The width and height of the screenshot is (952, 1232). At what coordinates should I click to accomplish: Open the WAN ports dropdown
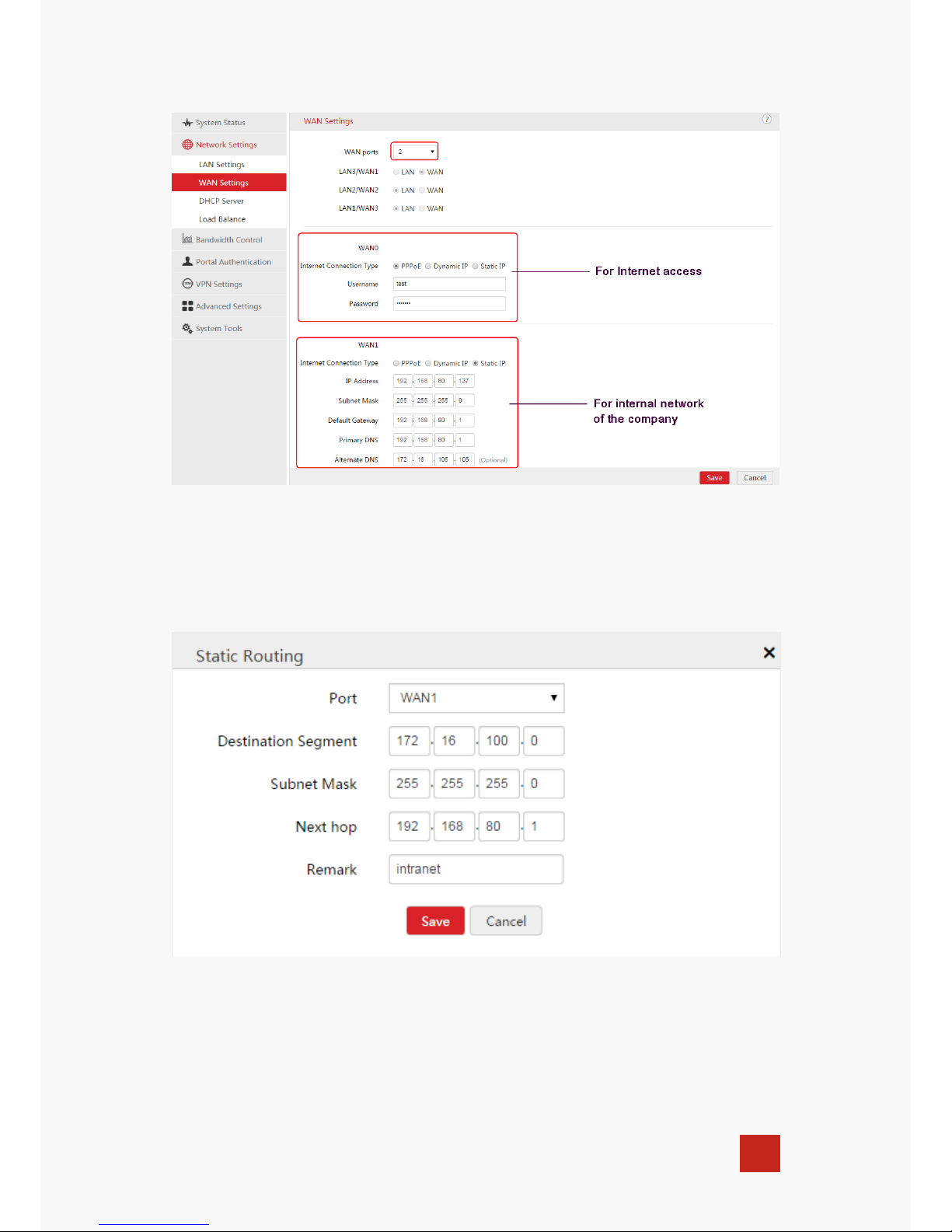click(414, 152)
